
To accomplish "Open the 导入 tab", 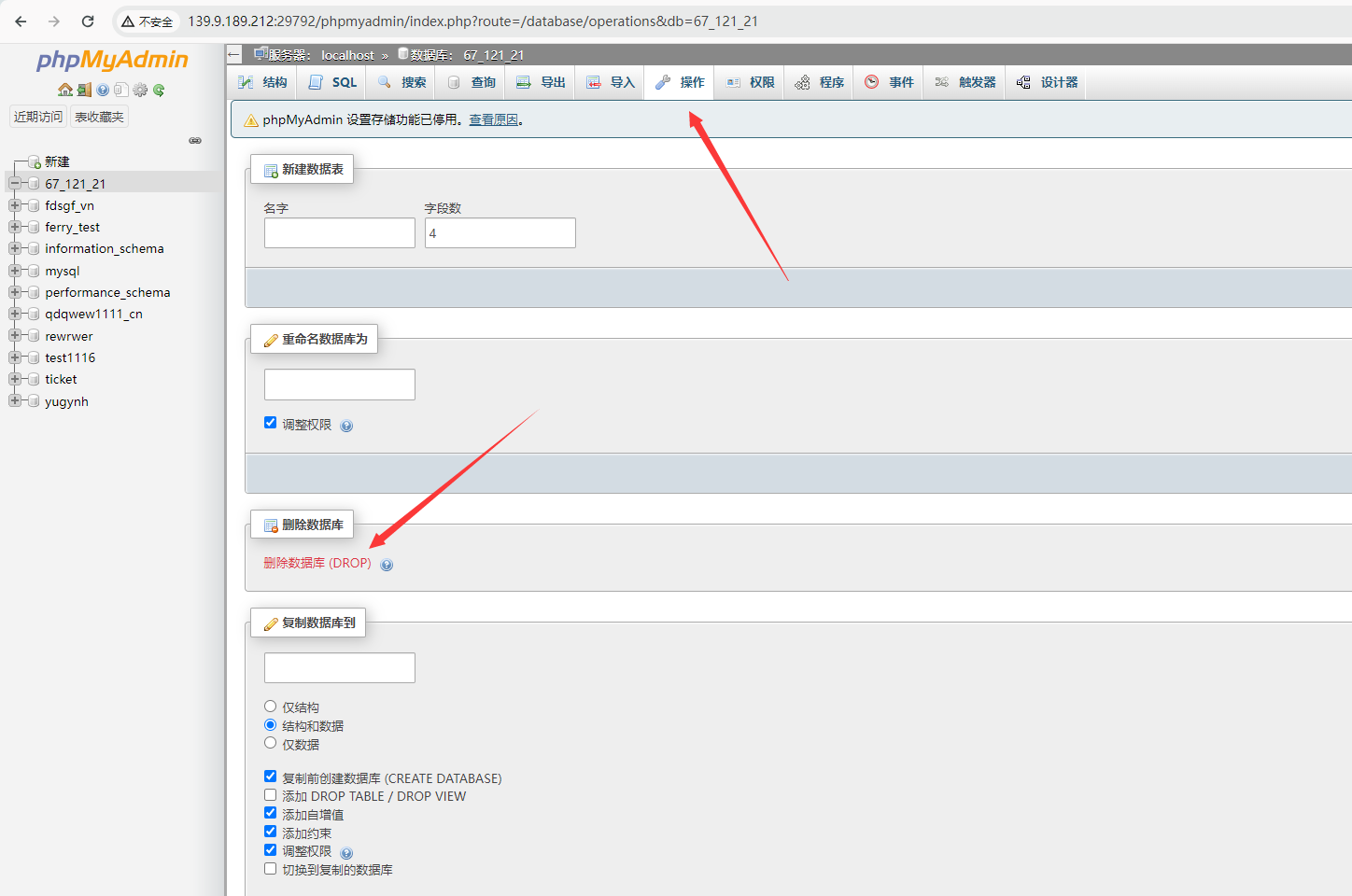I will (610, 83).
